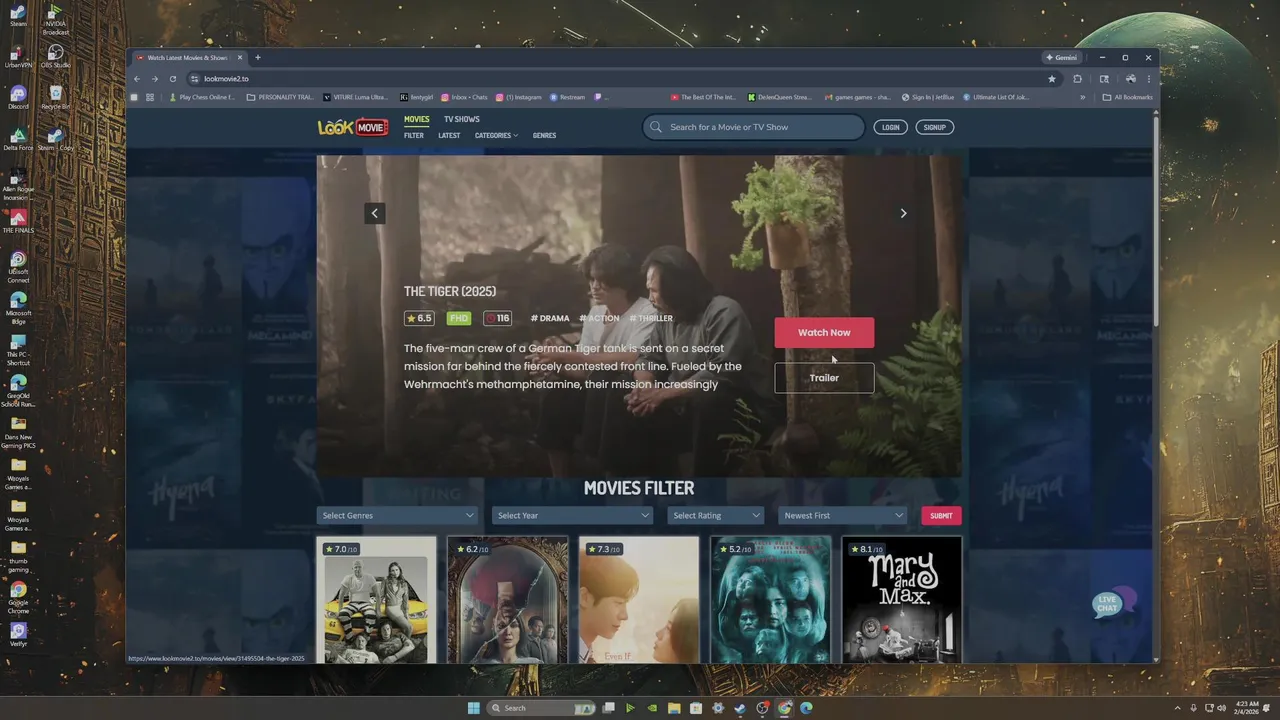Open a new Chrome tab

(257, 57)
